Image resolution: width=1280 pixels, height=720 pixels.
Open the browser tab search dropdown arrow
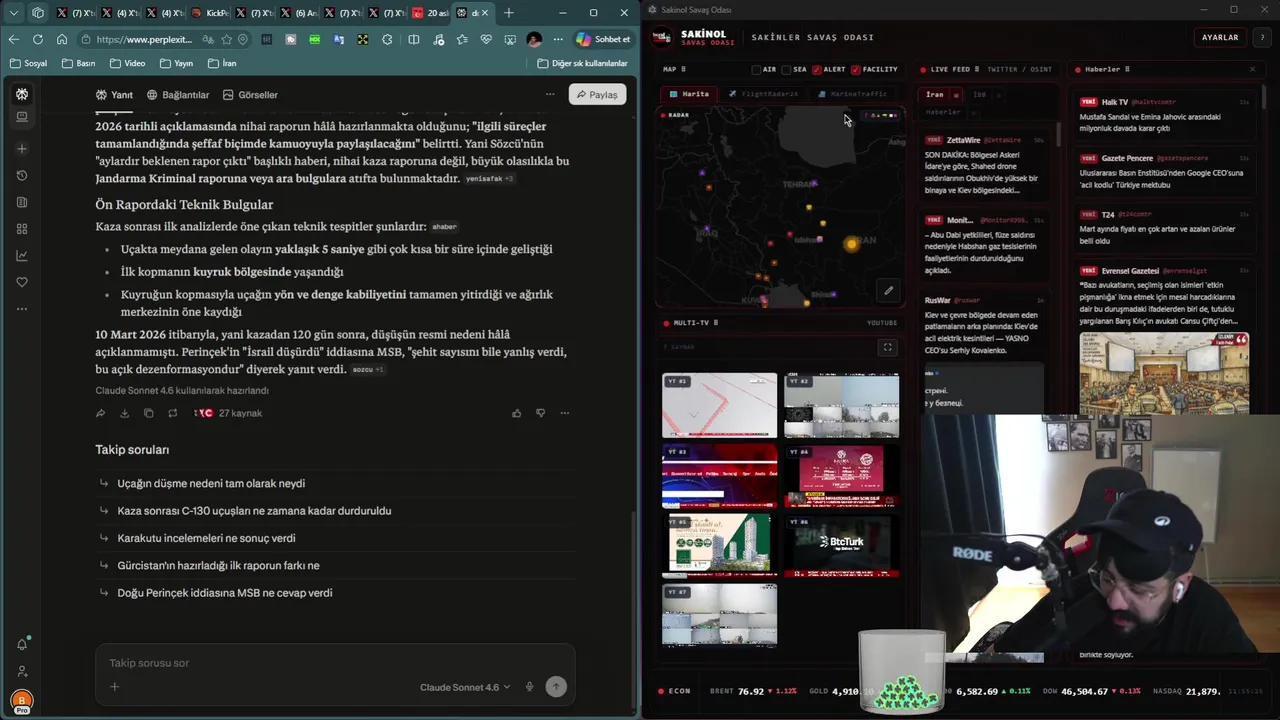14,13
